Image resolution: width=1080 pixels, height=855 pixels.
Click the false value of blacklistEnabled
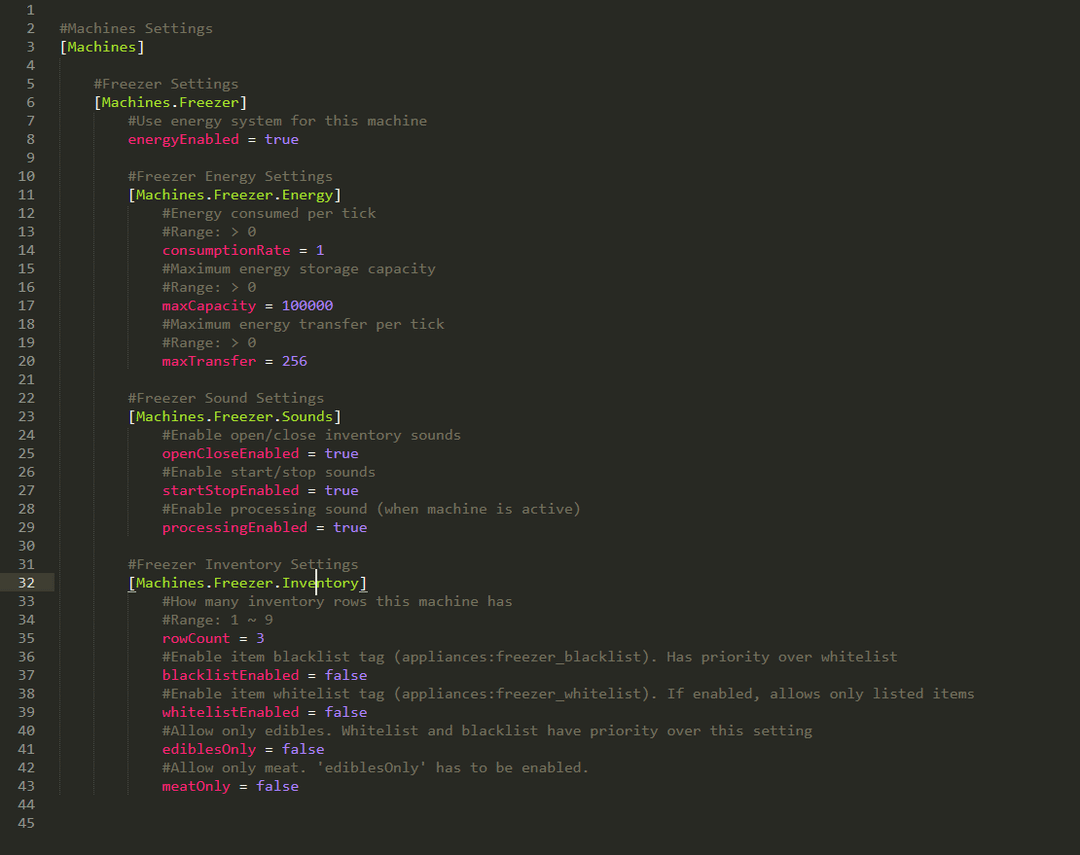click(345, 676)
